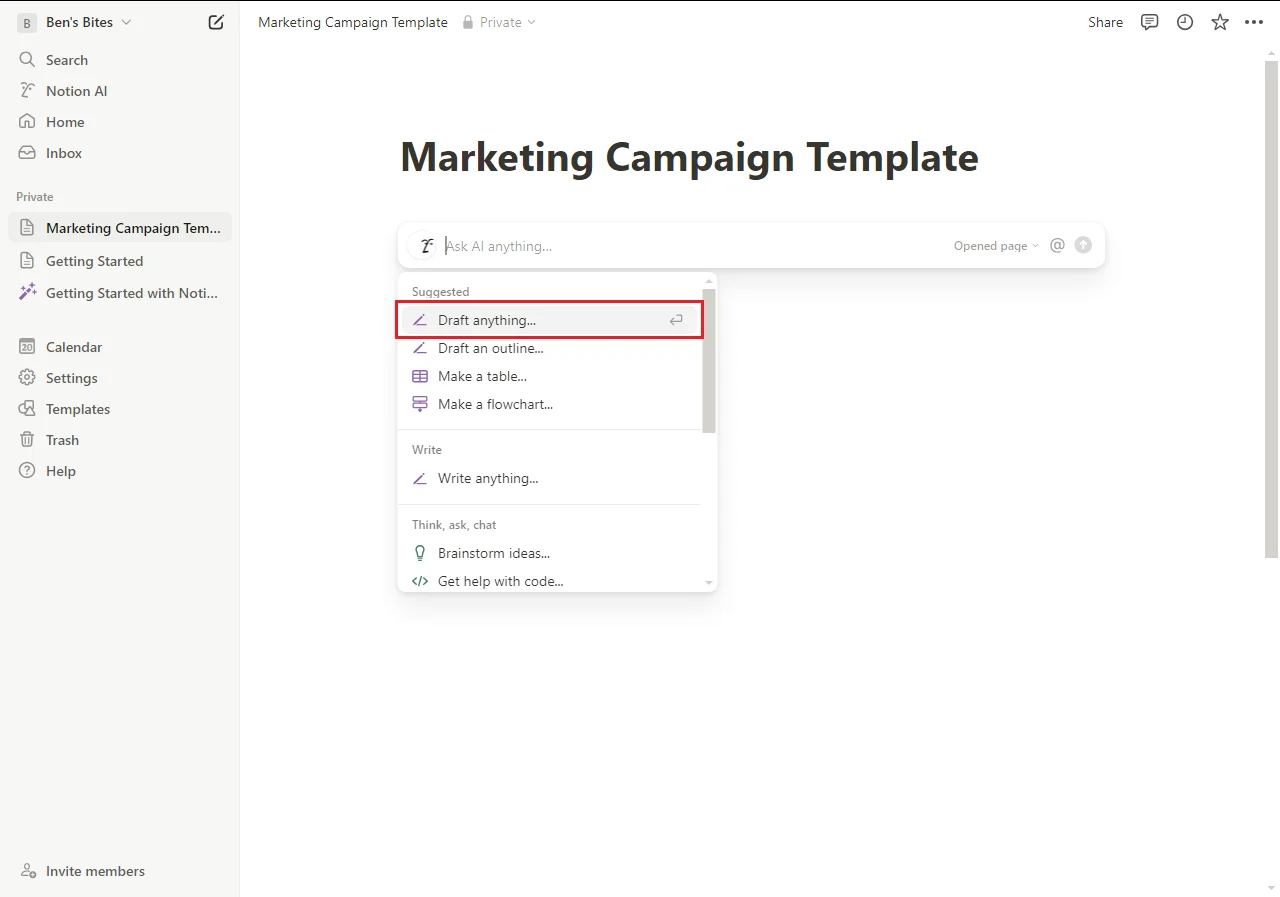Image resolution: width=1280 pixels, height=897 pixels.
Task: Click the send arrow button in AI box
Action: pyautogui.click(x=1083, y=245)
